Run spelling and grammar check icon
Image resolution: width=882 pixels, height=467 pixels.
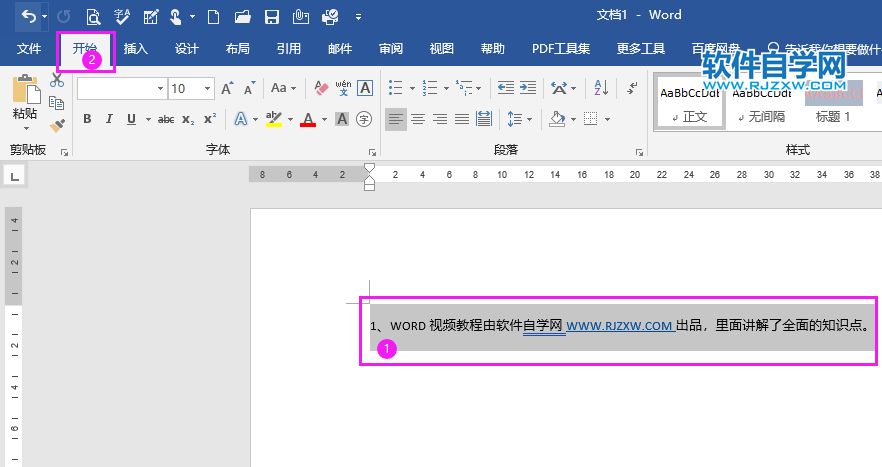click(x=122, y=17)
